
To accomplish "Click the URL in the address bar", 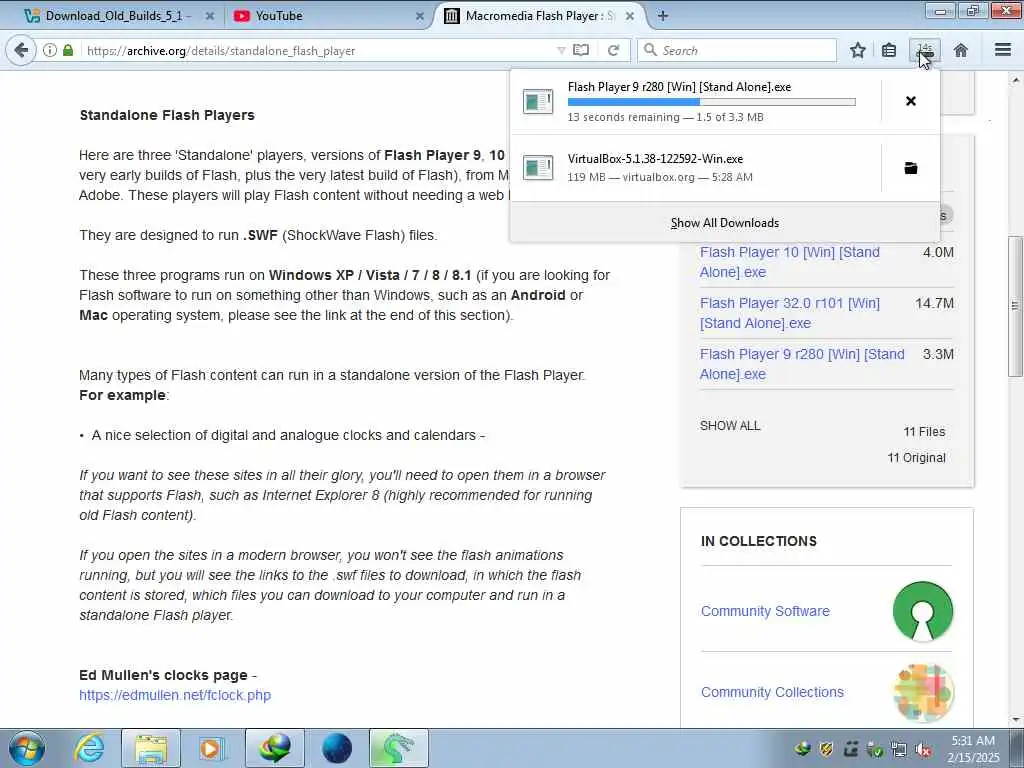I will [221, 50].
